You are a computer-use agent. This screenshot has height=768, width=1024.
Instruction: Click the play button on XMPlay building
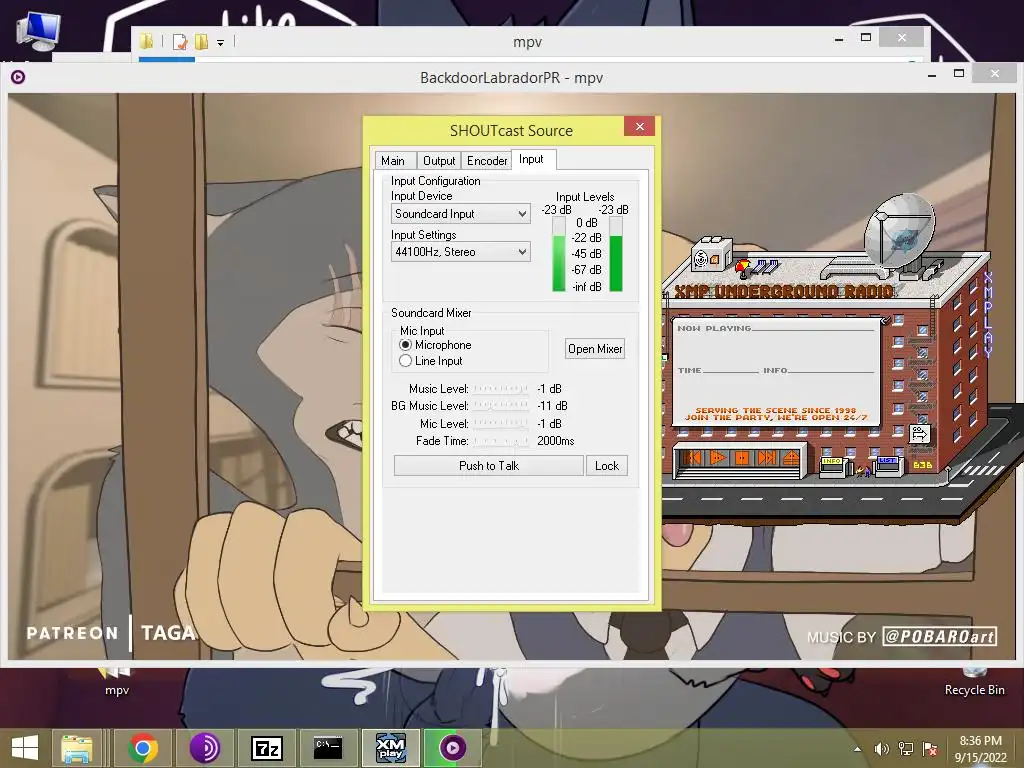point(718,458)
